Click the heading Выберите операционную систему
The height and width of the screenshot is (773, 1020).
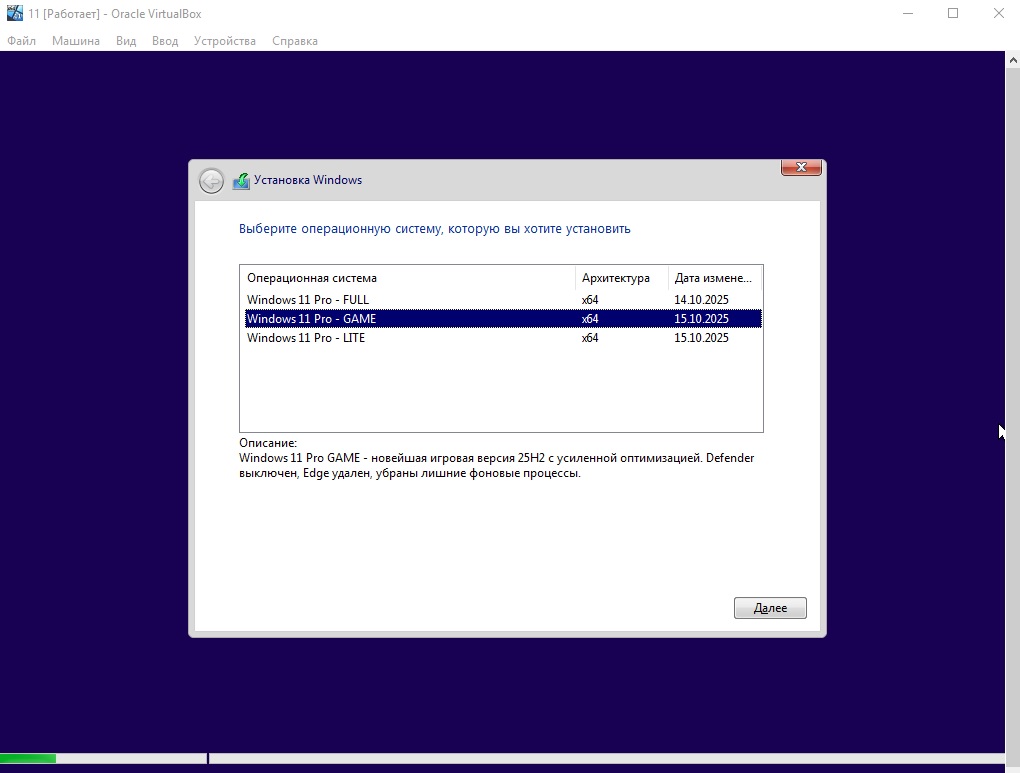coord(435,228)
